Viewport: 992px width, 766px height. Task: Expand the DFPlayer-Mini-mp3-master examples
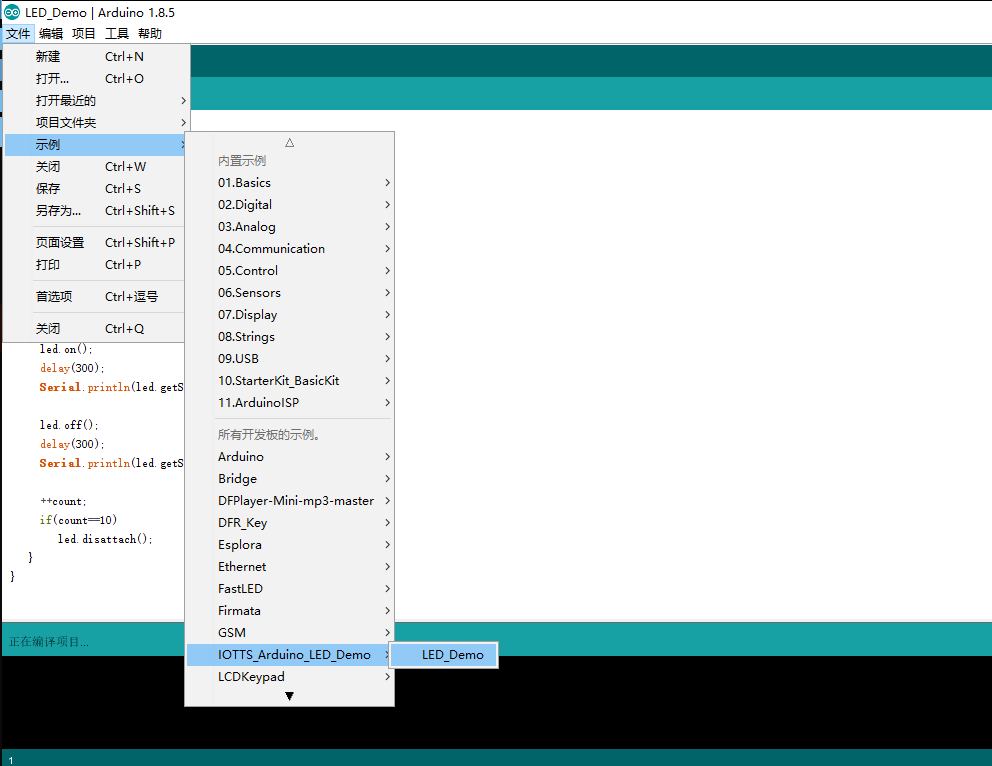click(x=296, y=501)
